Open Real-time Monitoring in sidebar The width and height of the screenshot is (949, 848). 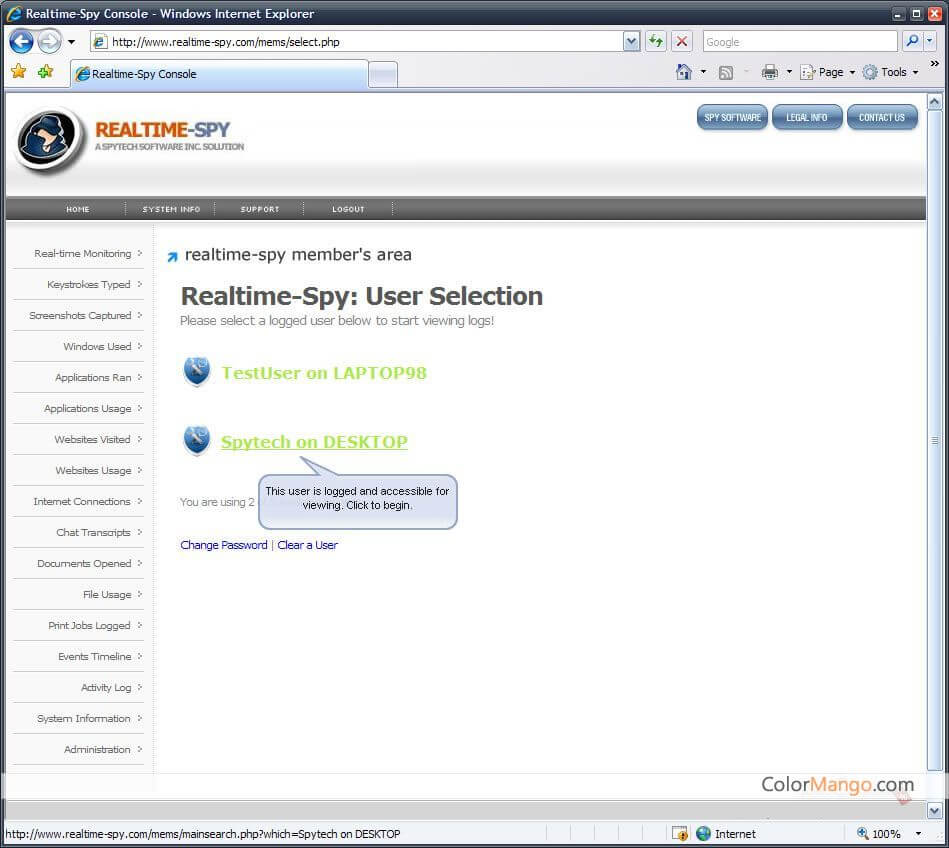82,254
